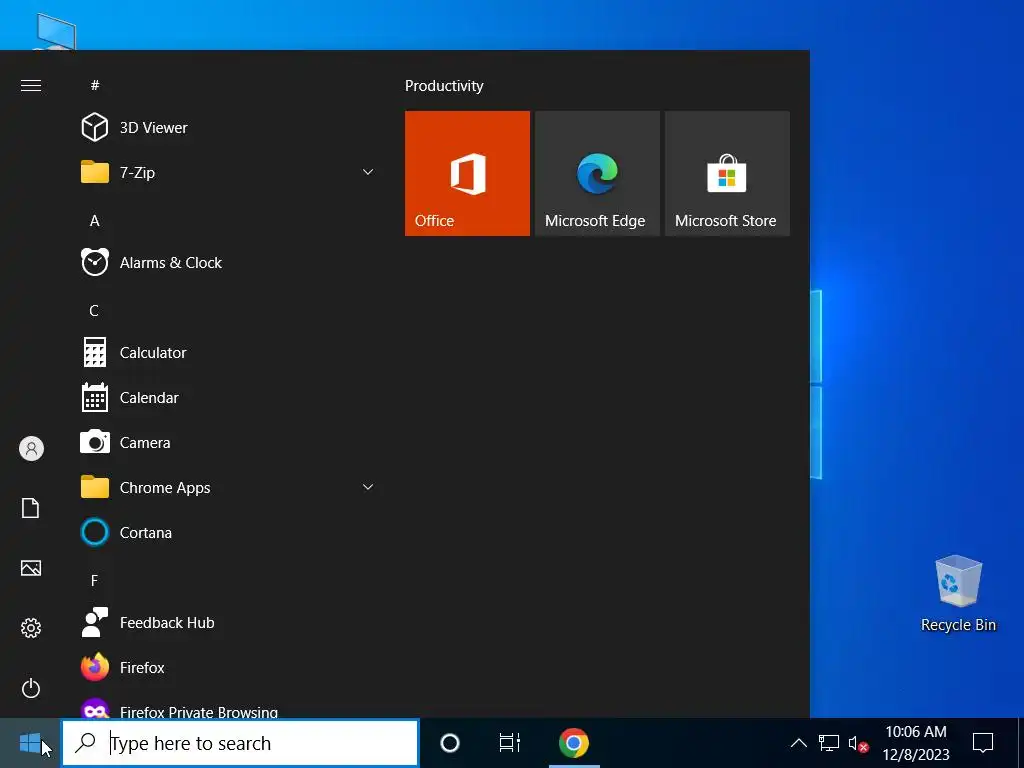Open Google Chrome from the taskbar
The height and width of the screenshot is (768, 1024).
[574, 743]
